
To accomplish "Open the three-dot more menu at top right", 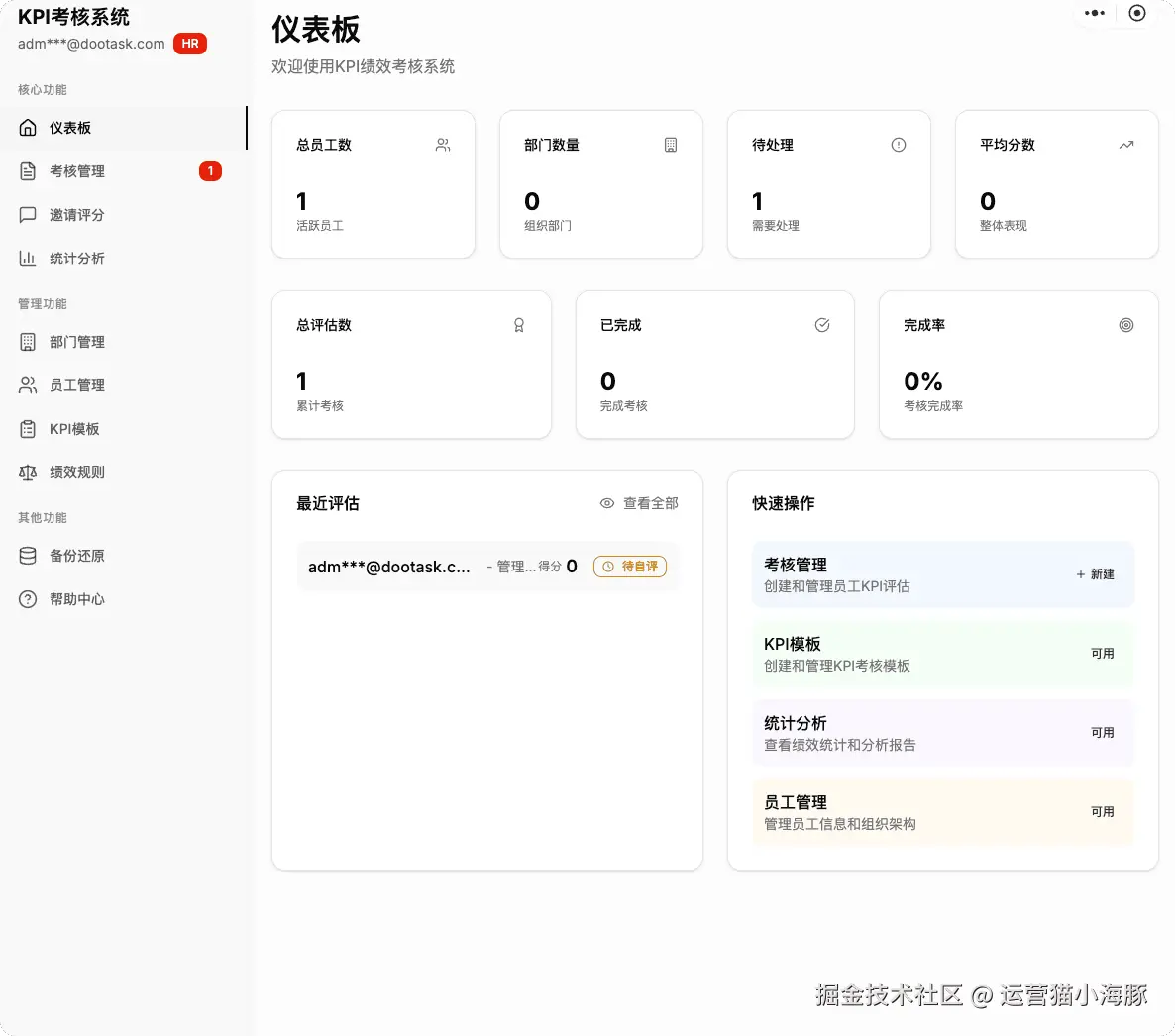I will pos(1095,13).
